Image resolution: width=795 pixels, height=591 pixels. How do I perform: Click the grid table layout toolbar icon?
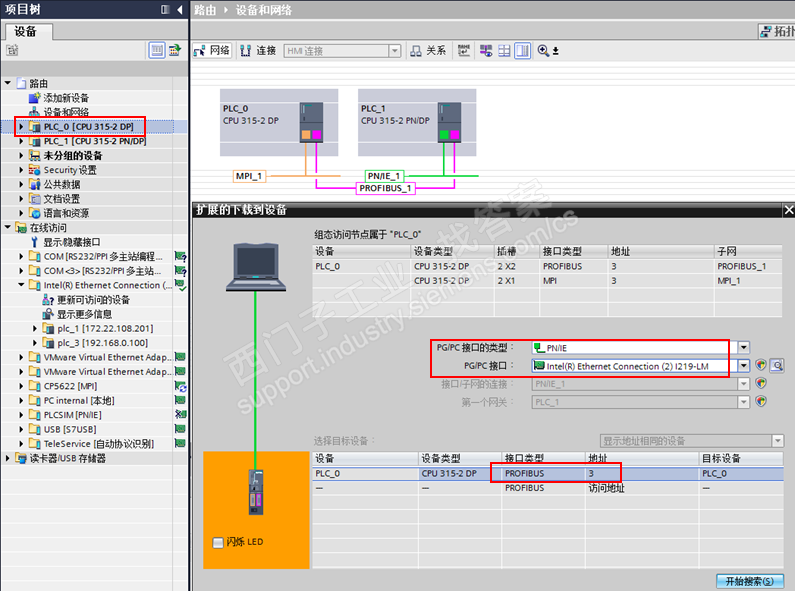[504, 51]
